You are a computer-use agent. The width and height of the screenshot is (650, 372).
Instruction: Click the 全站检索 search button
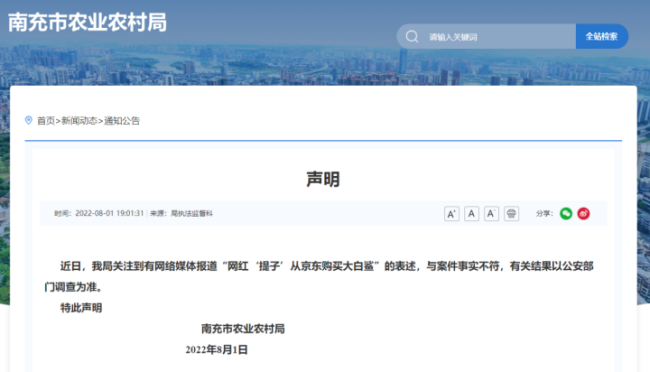pos(601,36)
